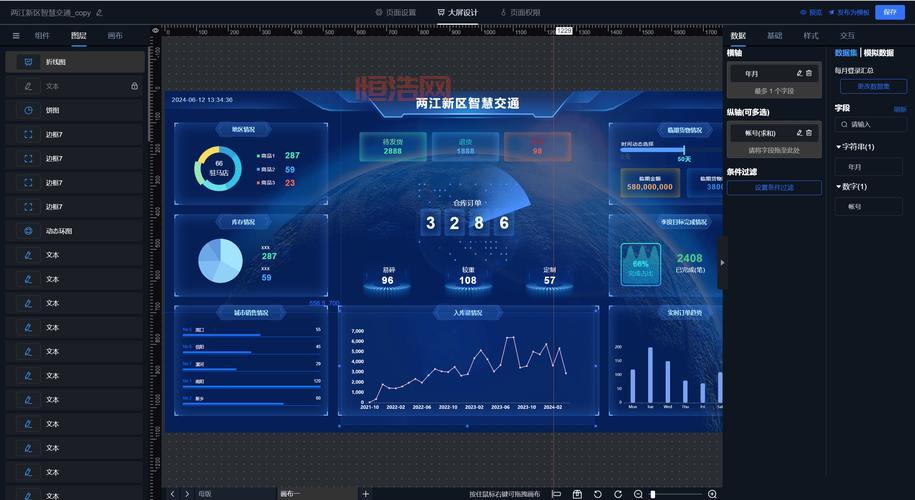The width and height of the screenshot is (915, 500).
Task: Toggle the lock on the 文本 layer
Action: 134,86
